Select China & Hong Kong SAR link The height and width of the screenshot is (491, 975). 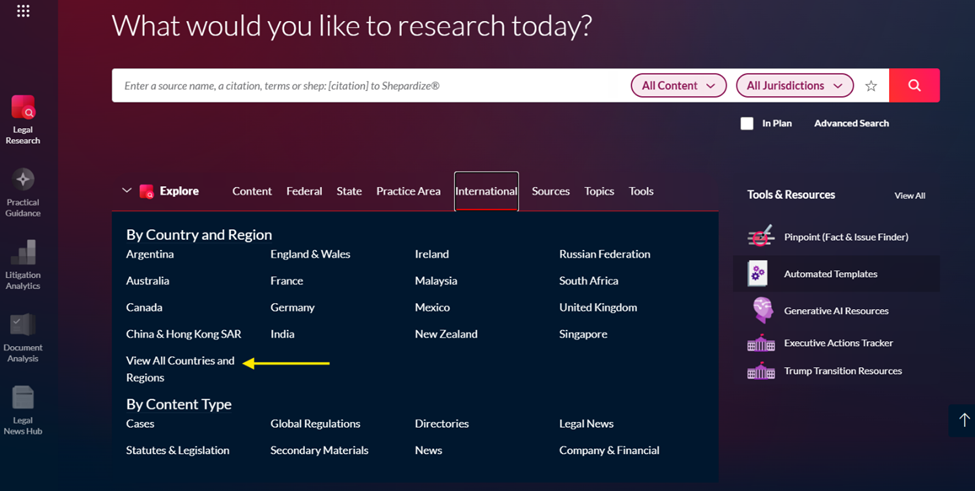(x=183, y=334)
